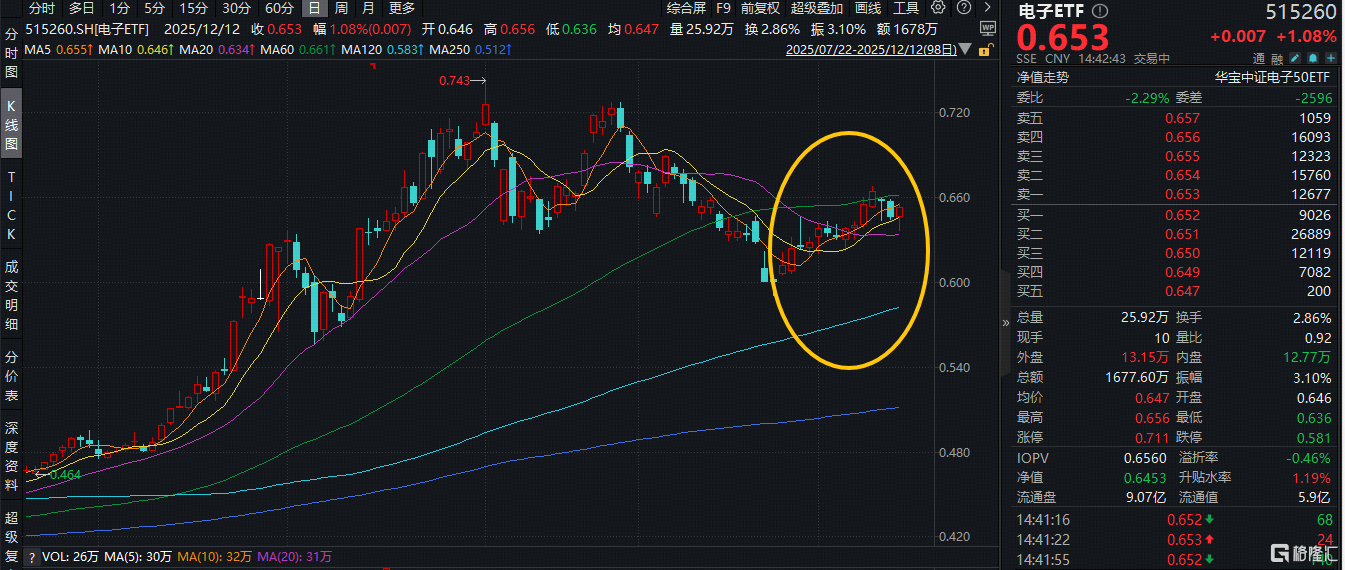Click 买一 price 0.652 row
This screenshot has height=570, width=1345.
click(1175, 214)
